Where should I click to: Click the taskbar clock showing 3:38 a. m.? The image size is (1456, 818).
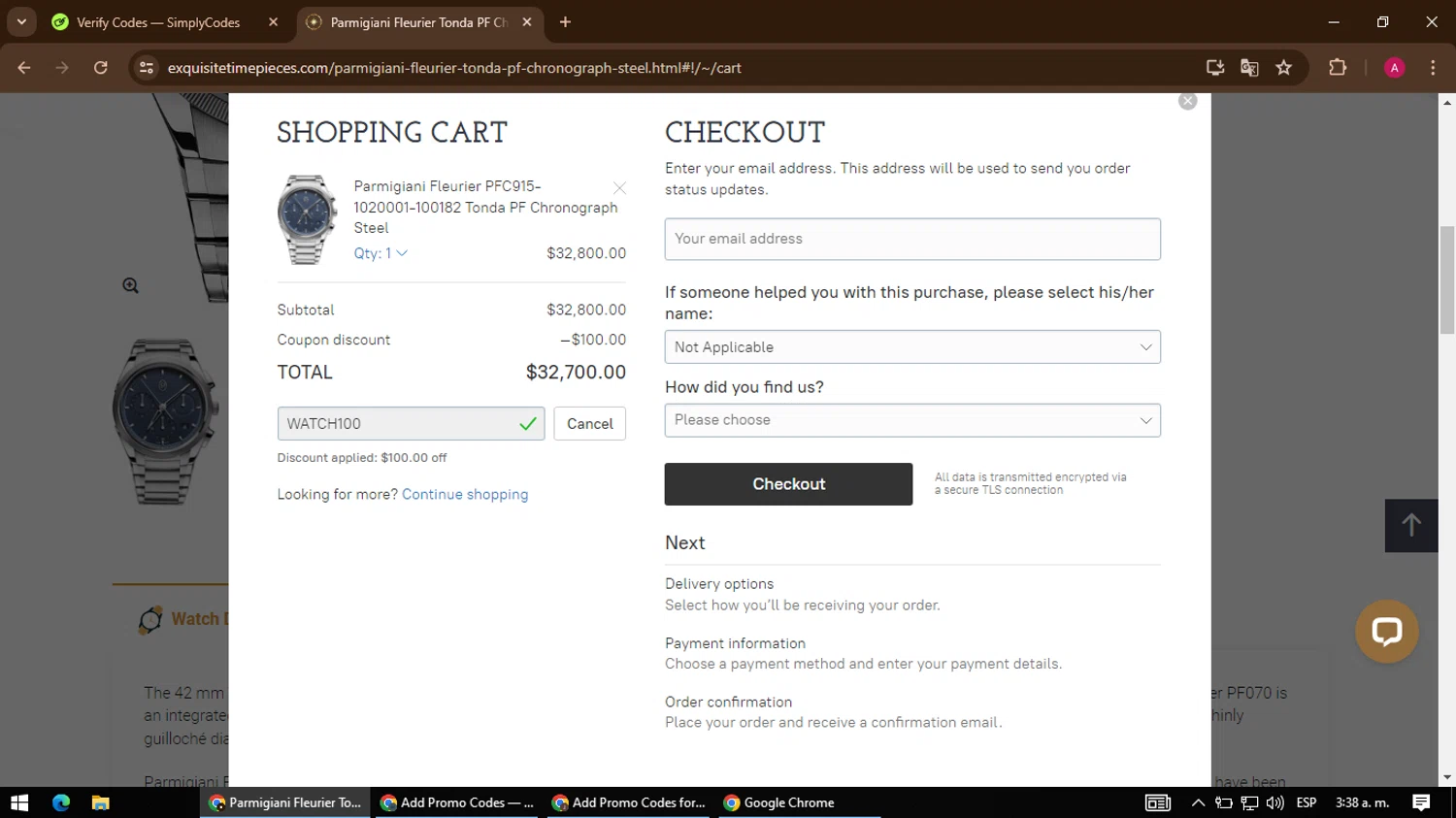pos(1362,802)
